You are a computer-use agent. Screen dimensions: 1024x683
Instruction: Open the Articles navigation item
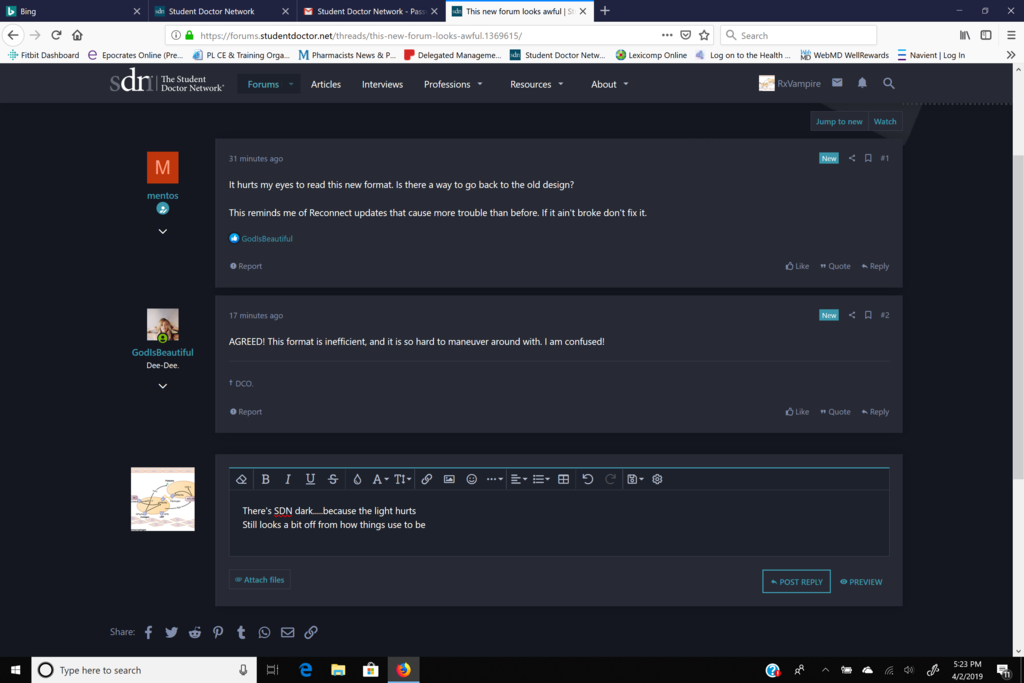[326, 84]
